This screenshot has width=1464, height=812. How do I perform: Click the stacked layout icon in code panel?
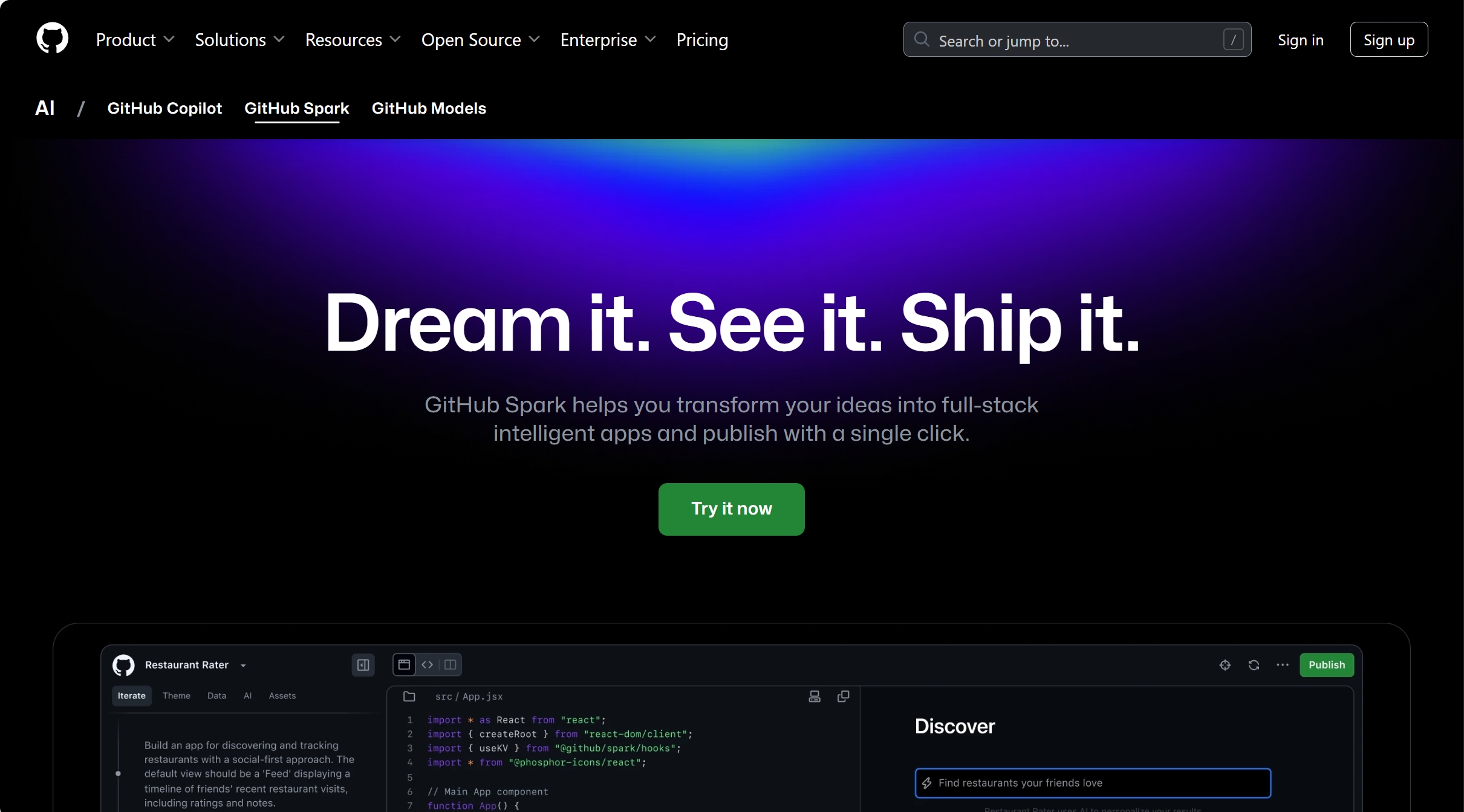(815, 697)
